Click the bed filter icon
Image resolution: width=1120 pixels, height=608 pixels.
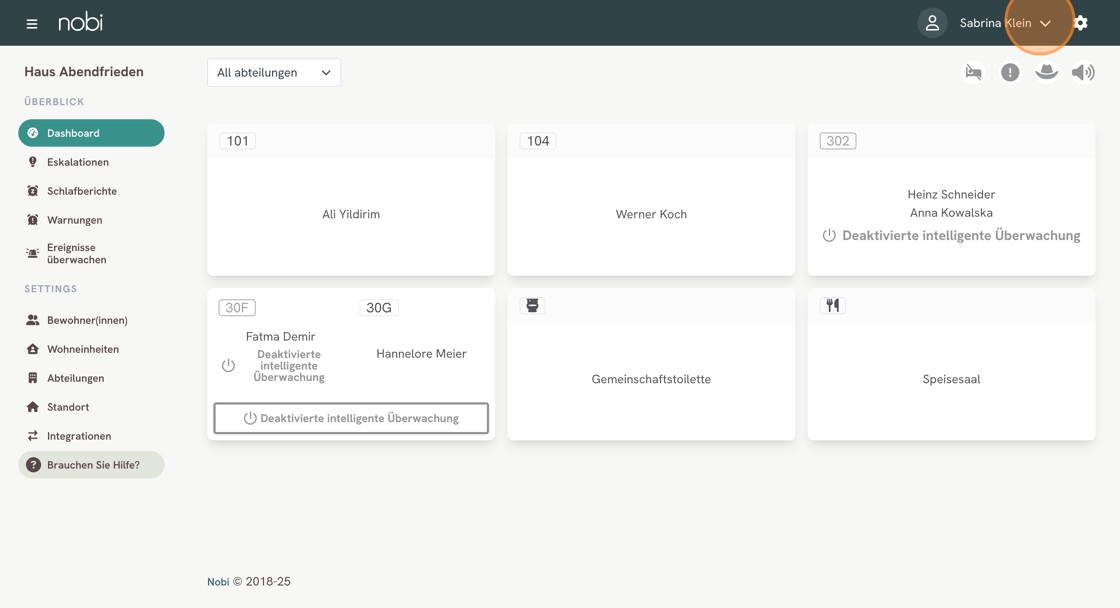(x=973, y=72)
